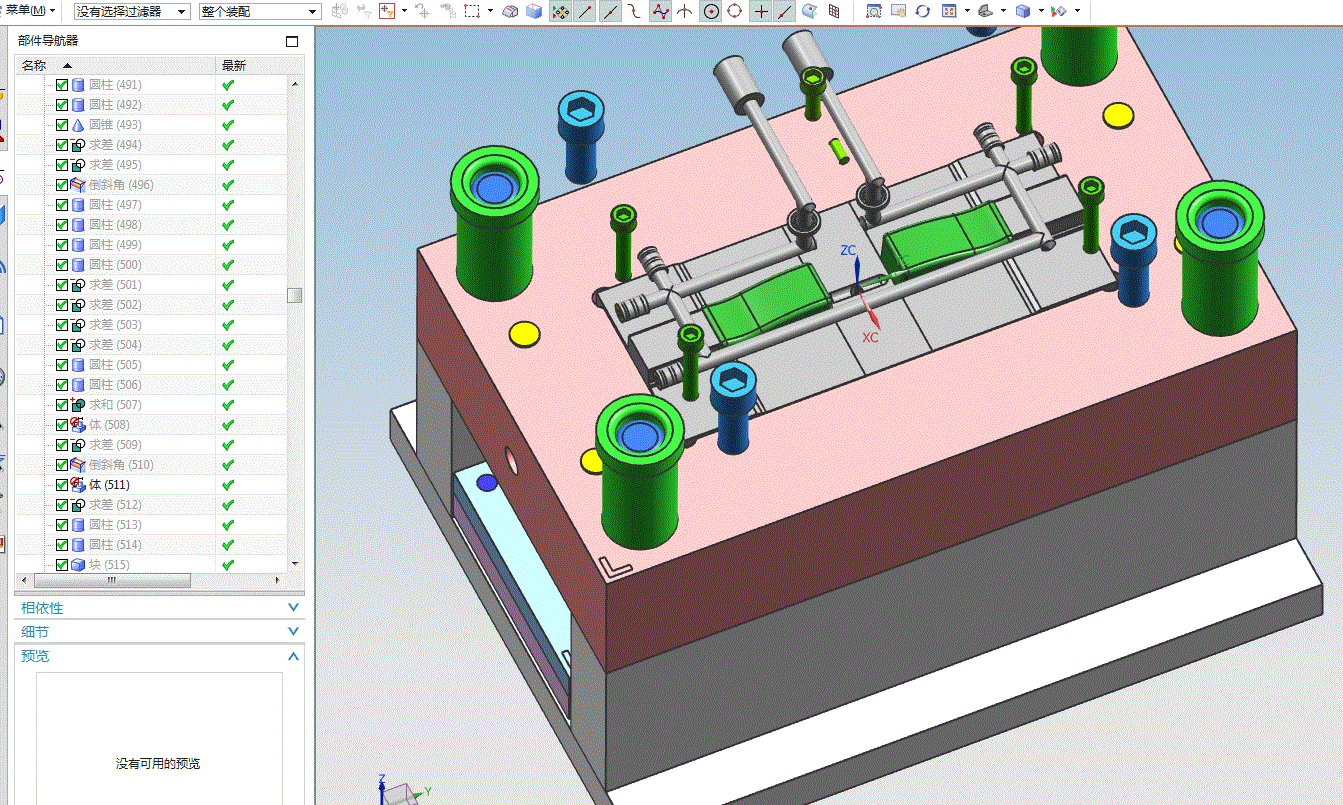The image size is (1343, 805).
Task: Enable the arc center snap point icon
Action: tap(710, 11)
